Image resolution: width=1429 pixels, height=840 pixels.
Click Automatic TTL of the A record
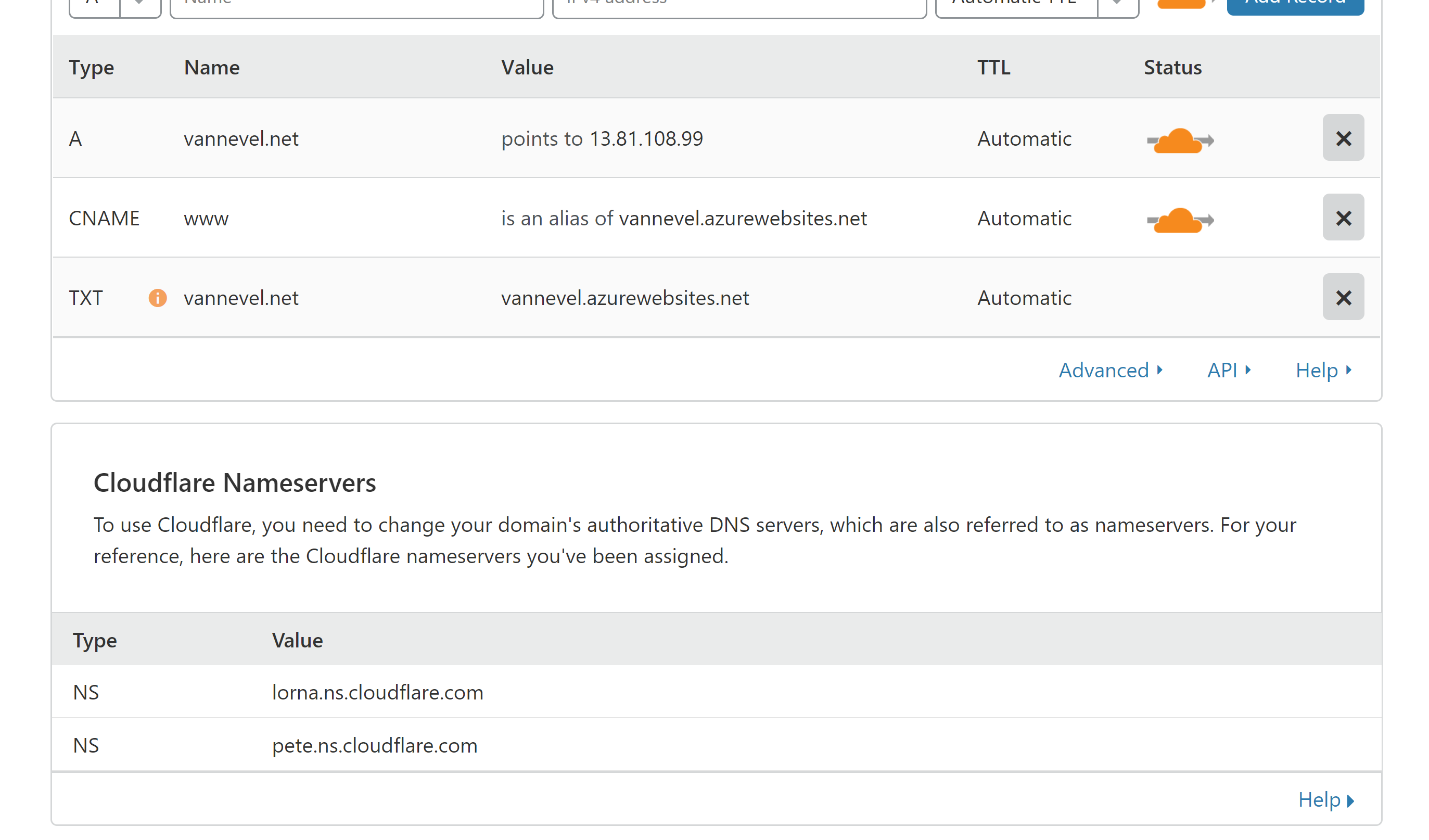[x=1024, y=139]
